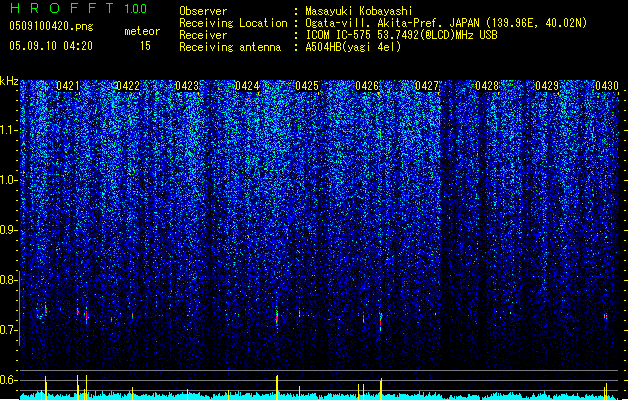Click the 0426 time marker
Screen dimensions: 629x400
click(x=367, y=86)
